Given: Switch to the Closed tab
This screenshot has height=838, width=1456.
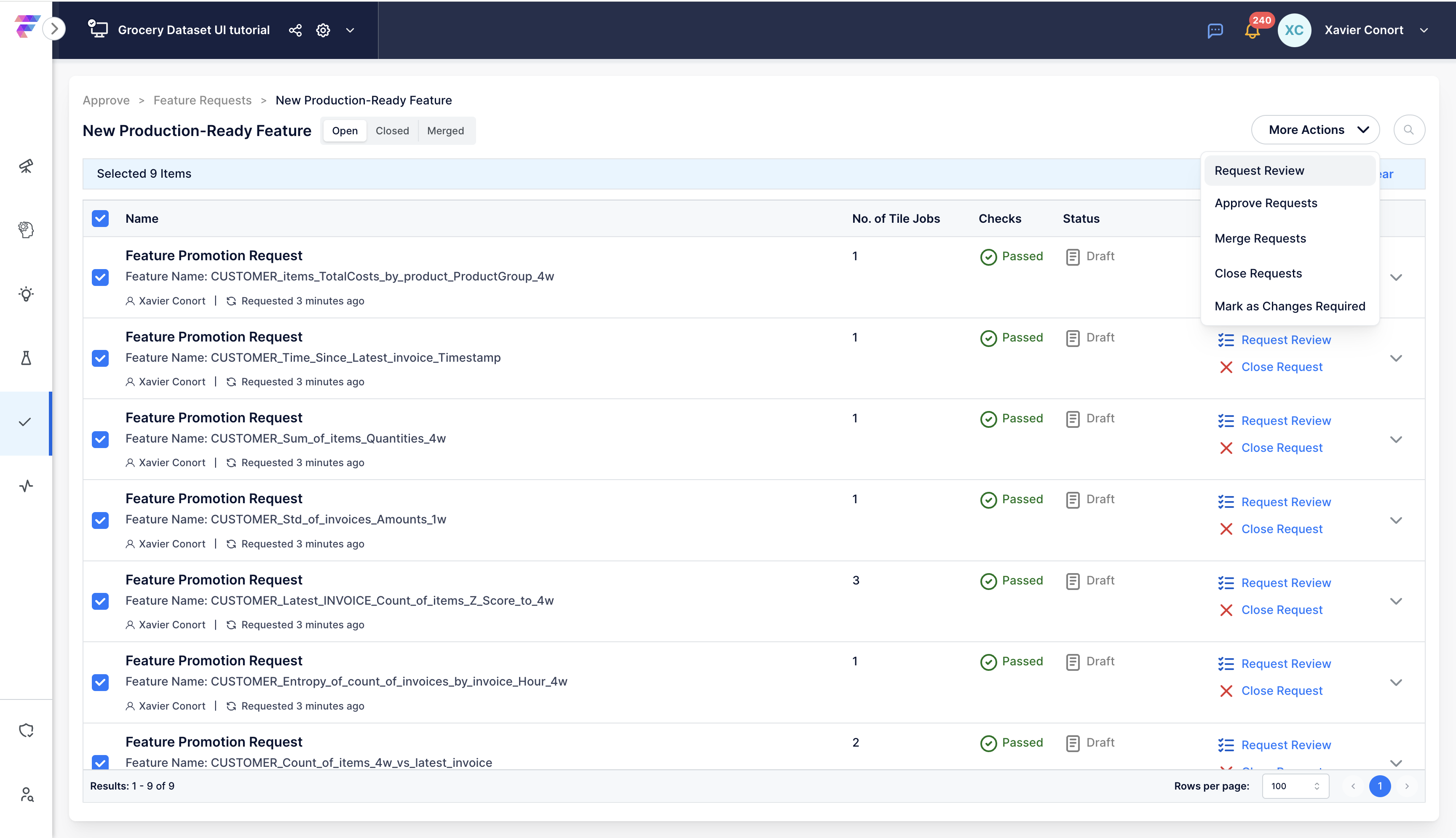Looking at the screenshot, I should coord(392,131).
